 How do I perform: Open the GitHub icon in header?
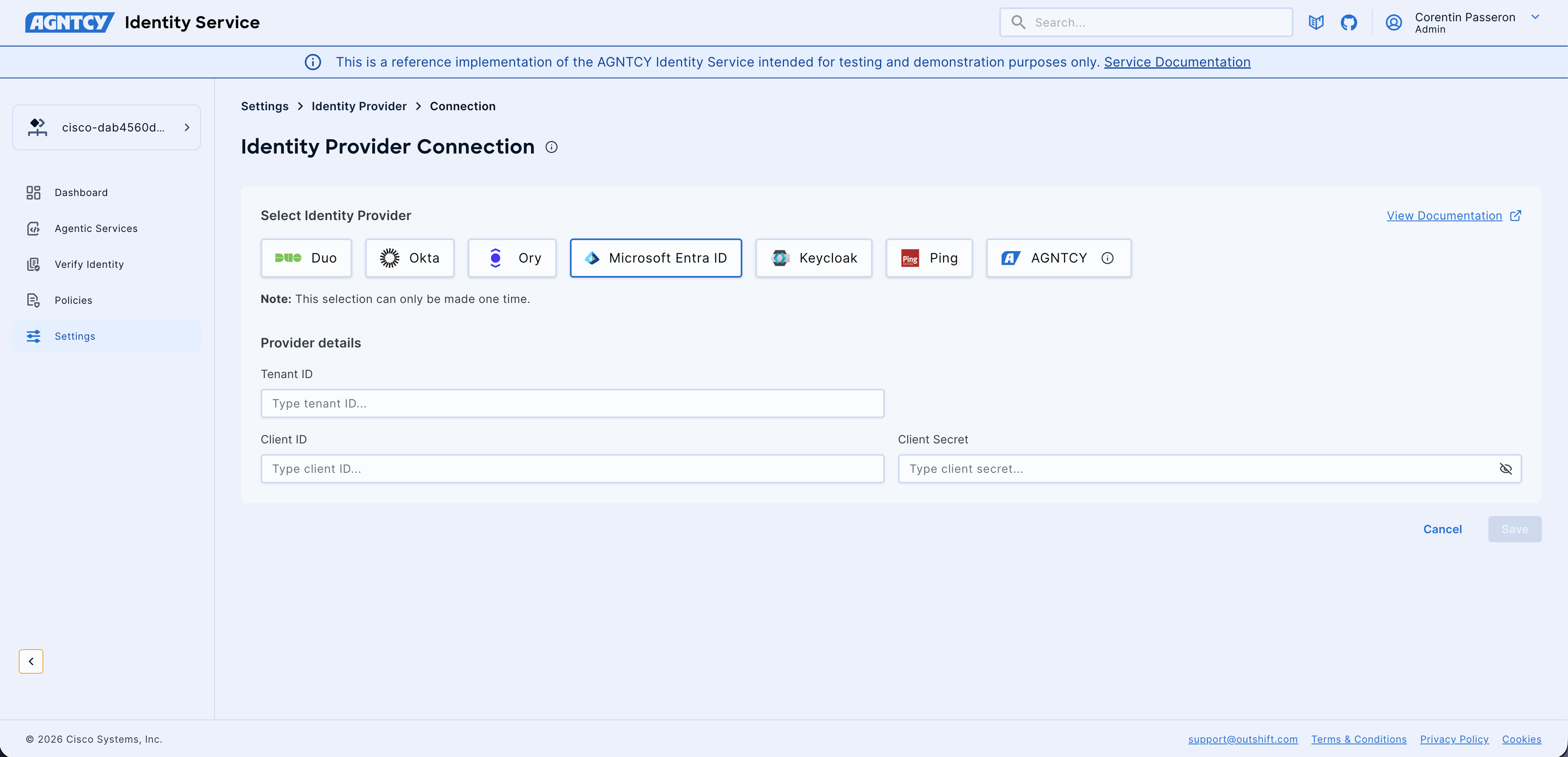(1349, 22)
